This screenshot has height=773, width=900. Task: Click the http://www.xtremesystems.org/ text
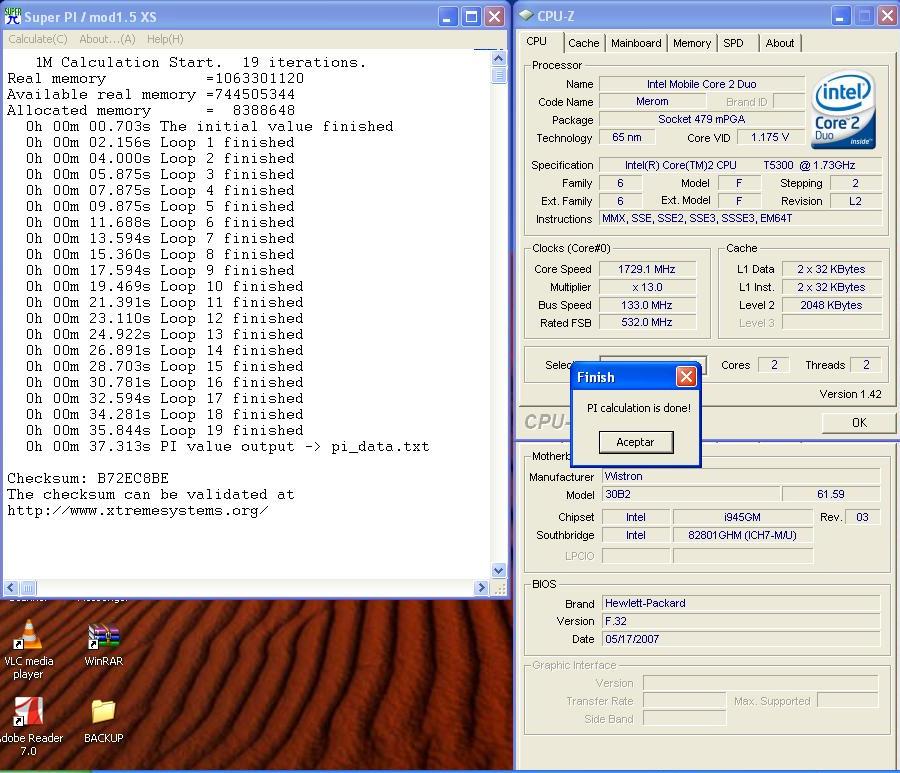click(x=138, y=510)
